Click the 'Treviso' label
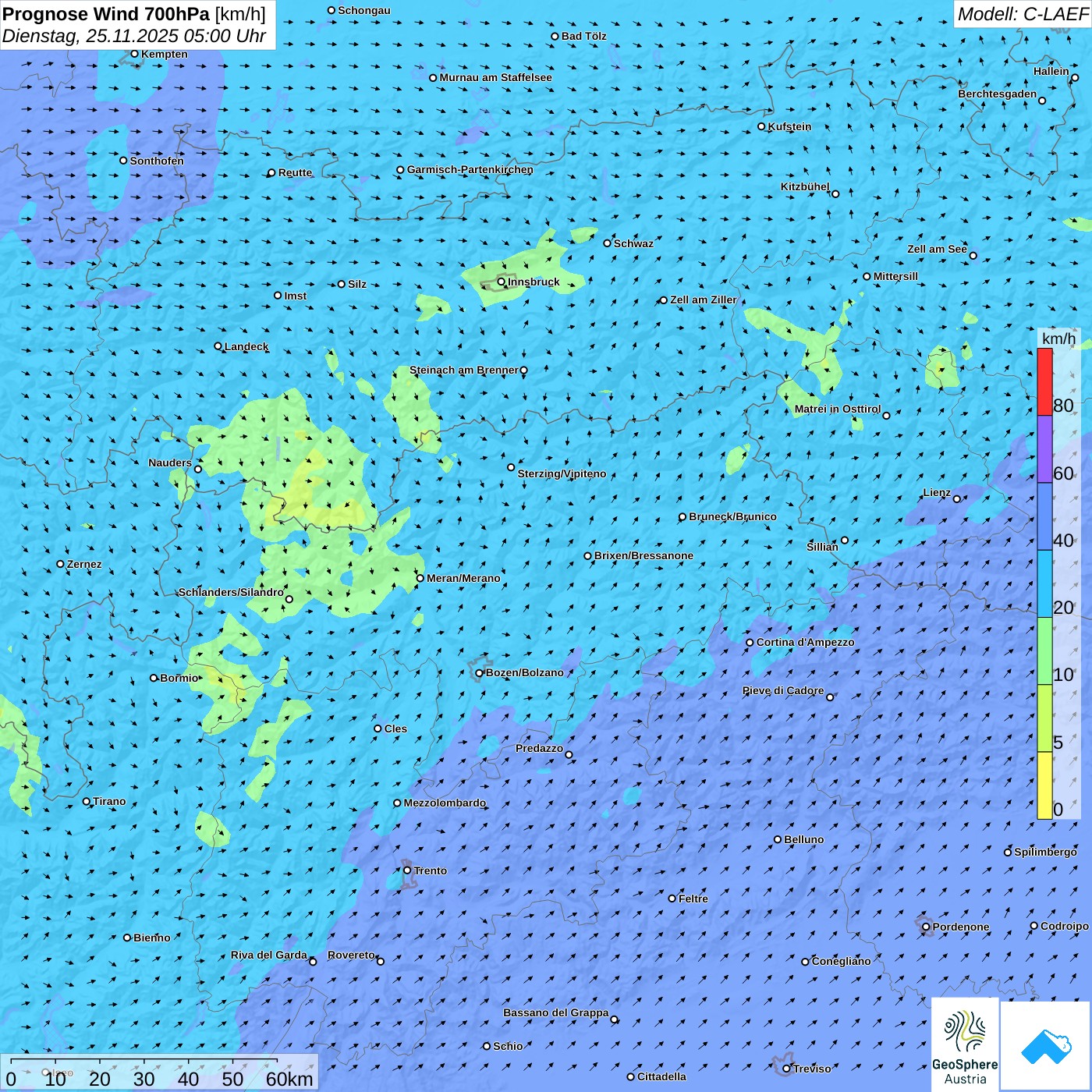The width and height of the screenshot is (1092, 1092). (812, 1069)
